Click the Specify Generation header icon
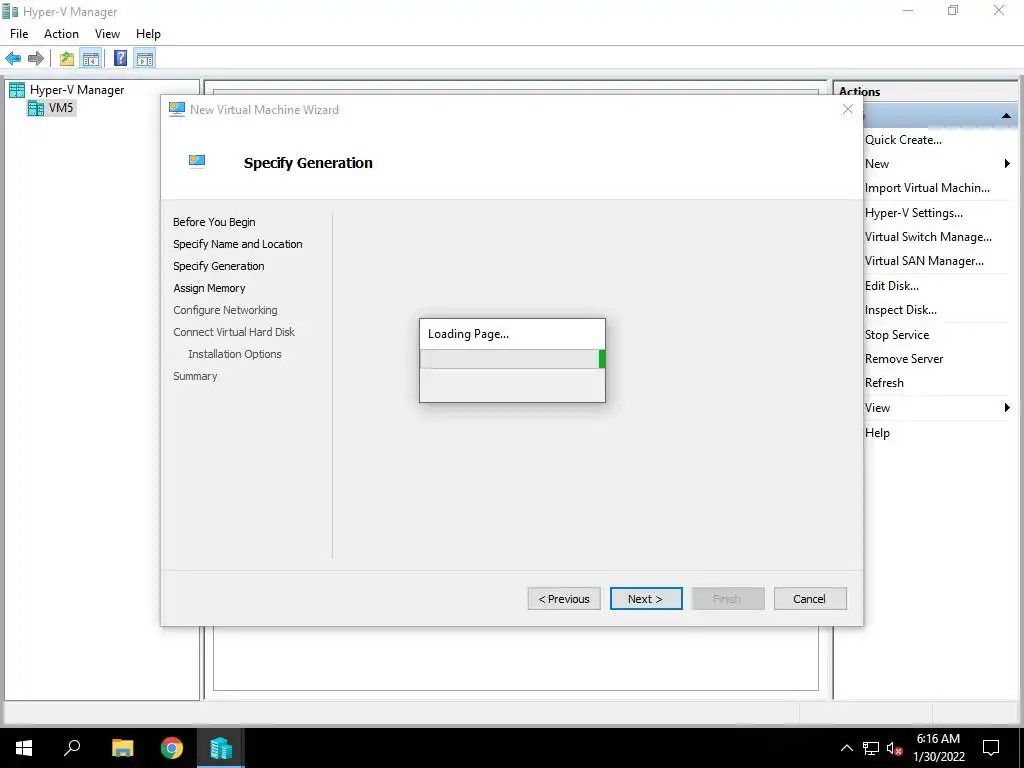This screenshot has width=1024, height=768. pos(197,161)
